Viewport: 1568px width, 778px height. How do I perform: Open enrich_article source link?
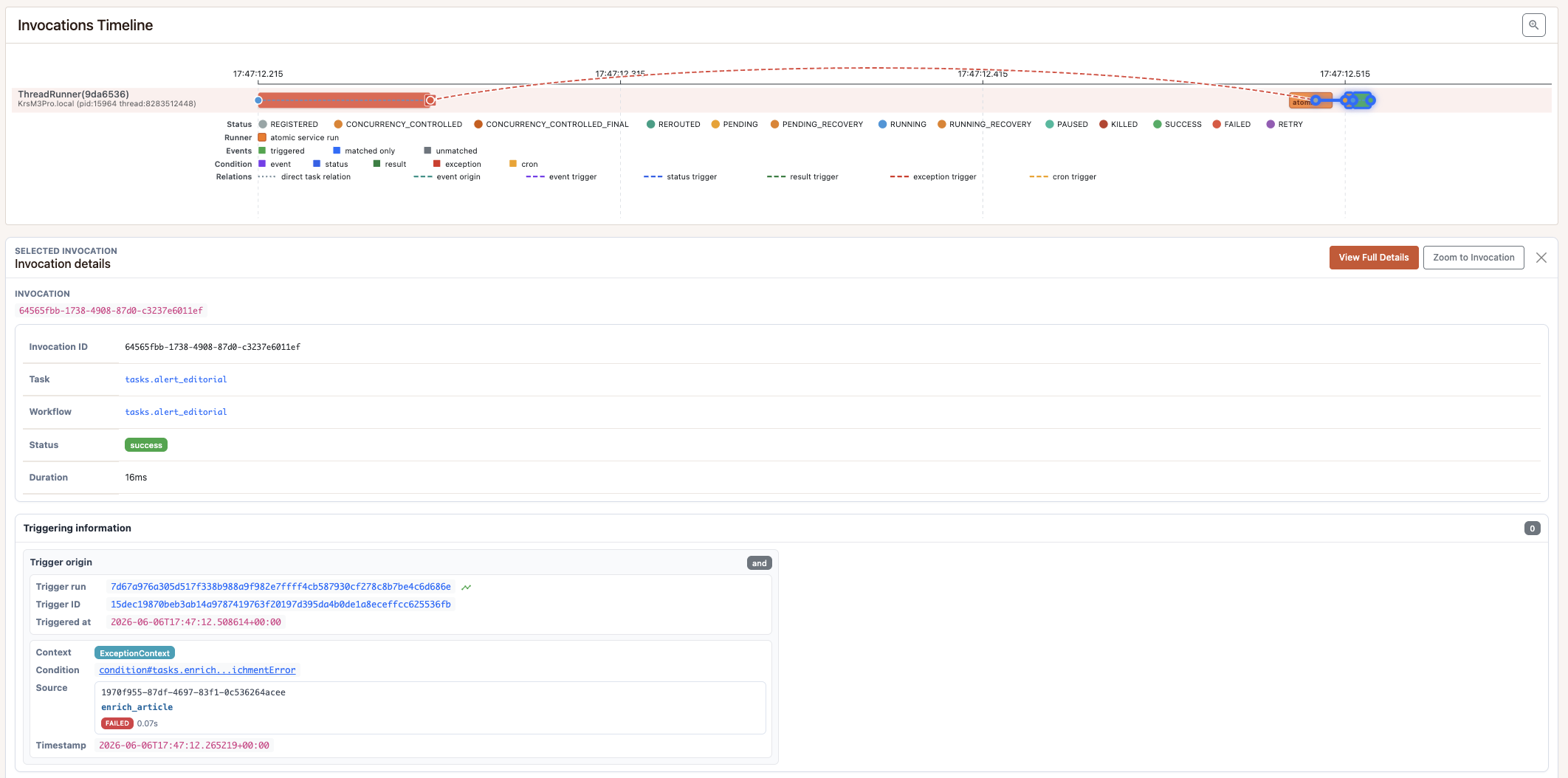click(137, 707)
